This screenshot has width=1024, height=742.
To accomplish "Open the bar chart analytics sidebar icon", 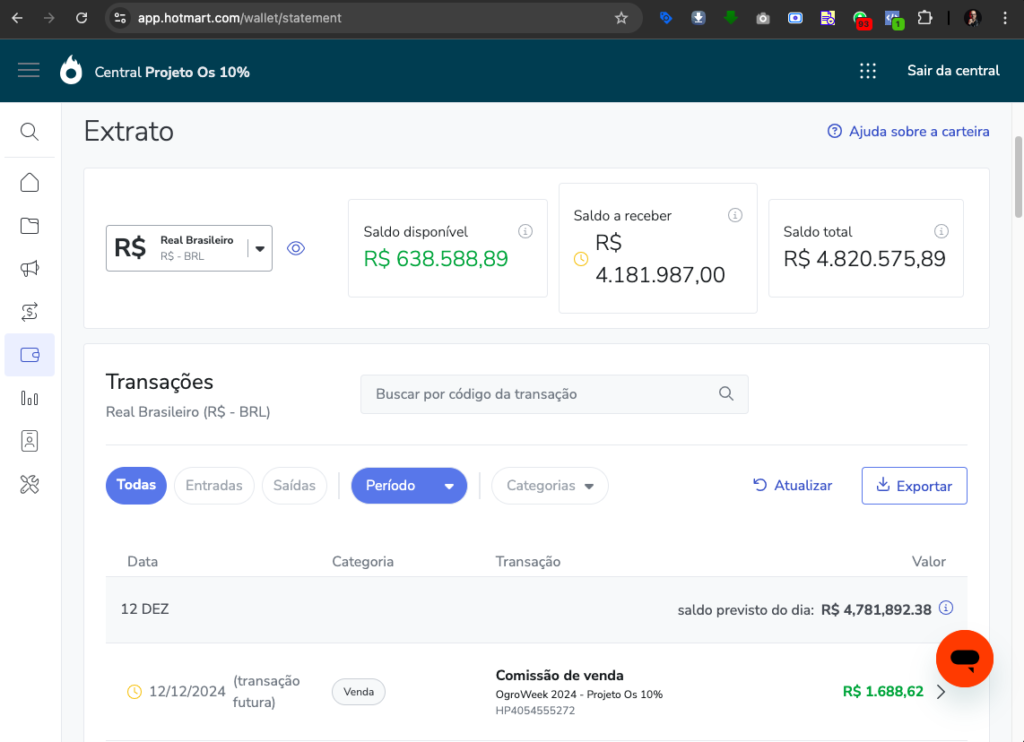I will click(x=30, y=398).
